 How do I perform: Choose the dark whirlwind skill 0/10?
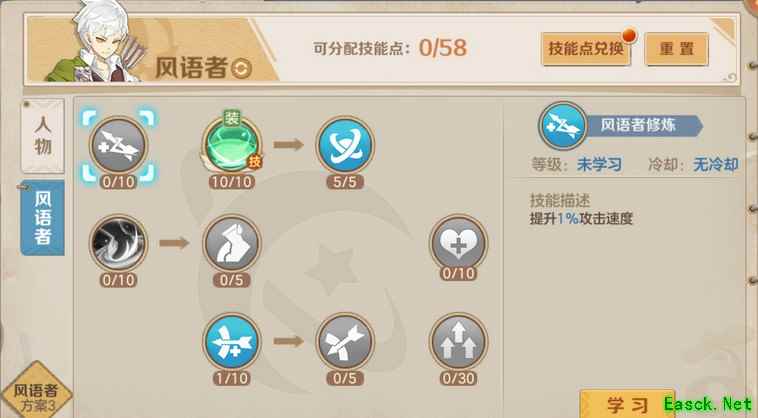coord(118,244)
